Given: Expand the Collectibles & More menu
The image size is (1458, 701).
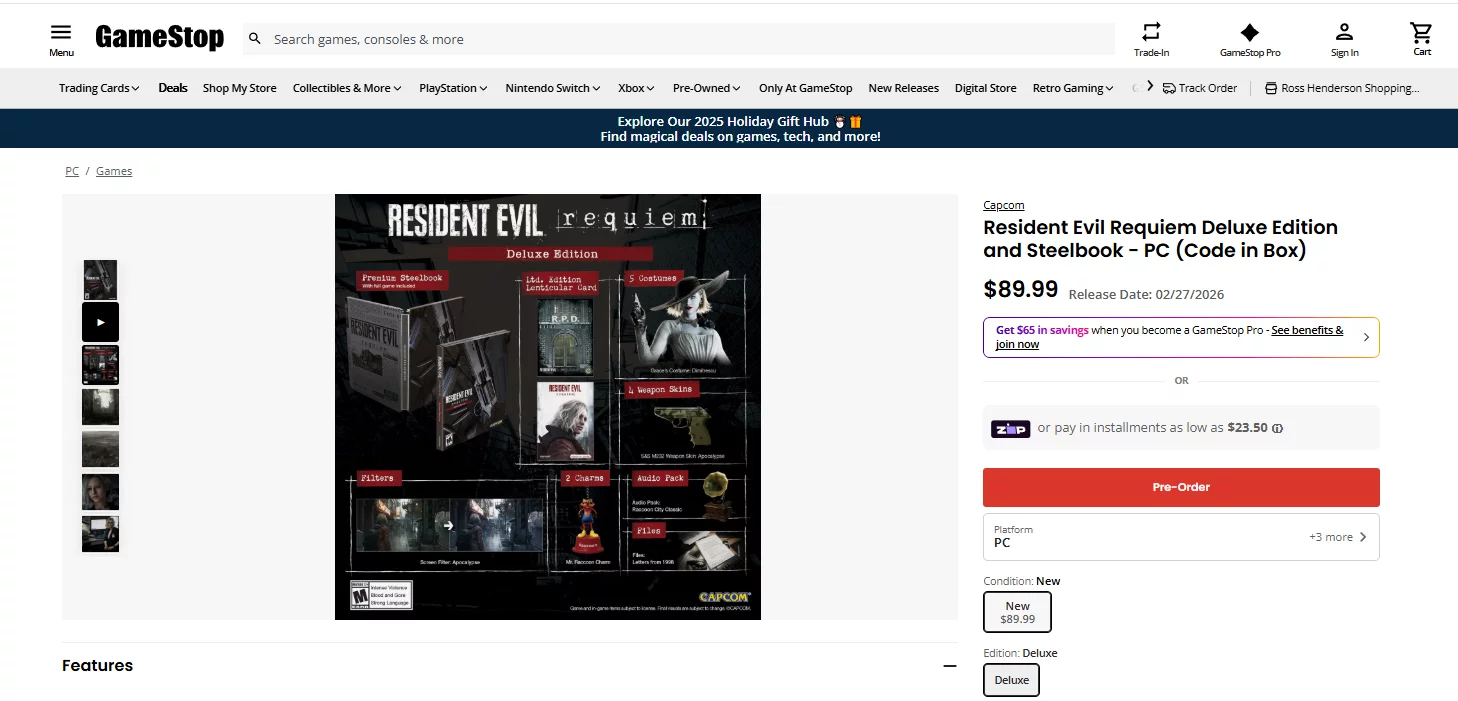Looking at the screenshot, I should (x=347, y=88).
